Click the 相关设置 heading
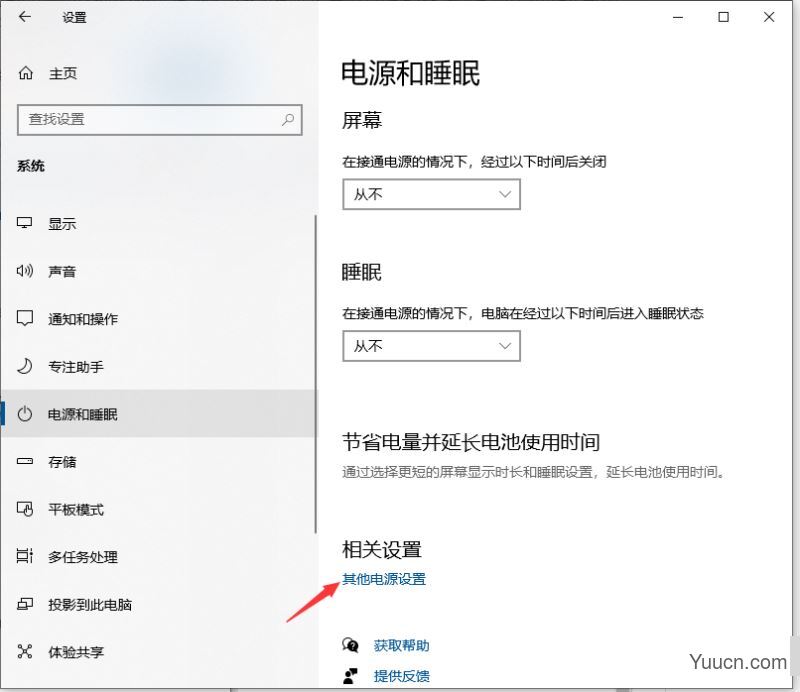 point(382,550)
